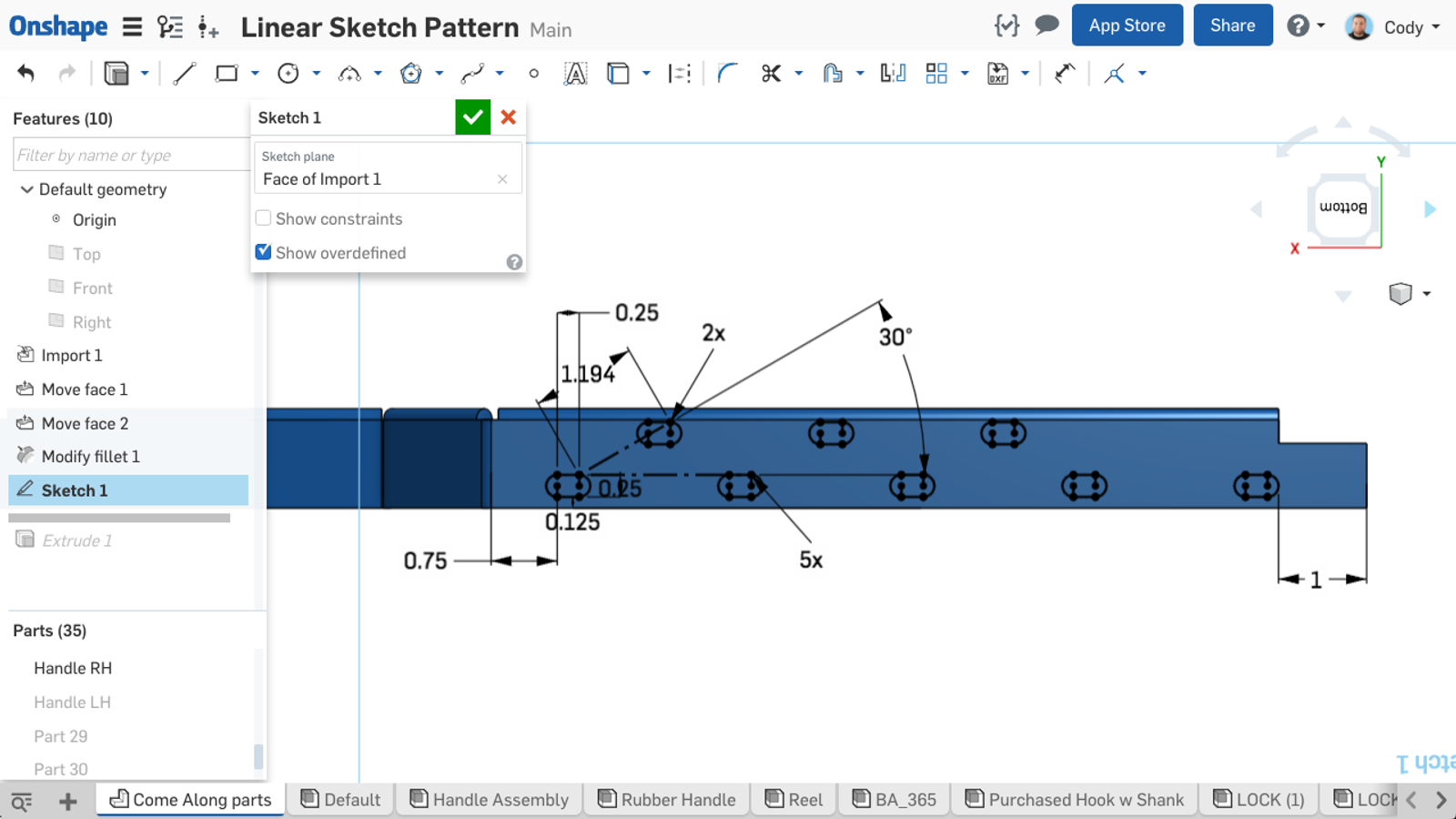Screen dimensions: 1456x819
Task: Select the Dimension tool
Action: [x=680, y=73]
